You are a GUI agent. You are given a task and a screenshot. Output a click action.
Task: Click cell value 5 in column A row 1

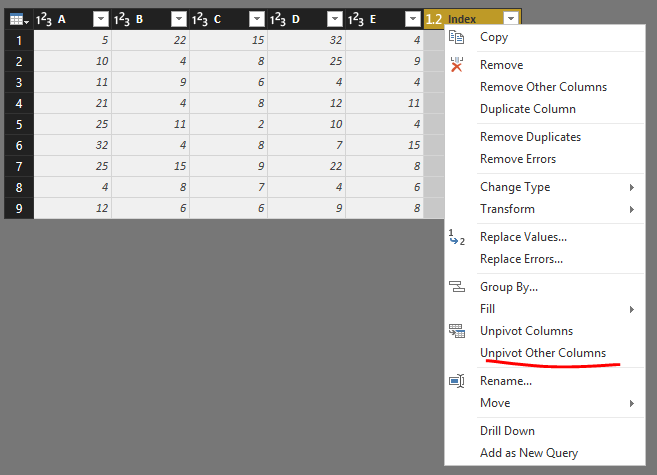72,40
